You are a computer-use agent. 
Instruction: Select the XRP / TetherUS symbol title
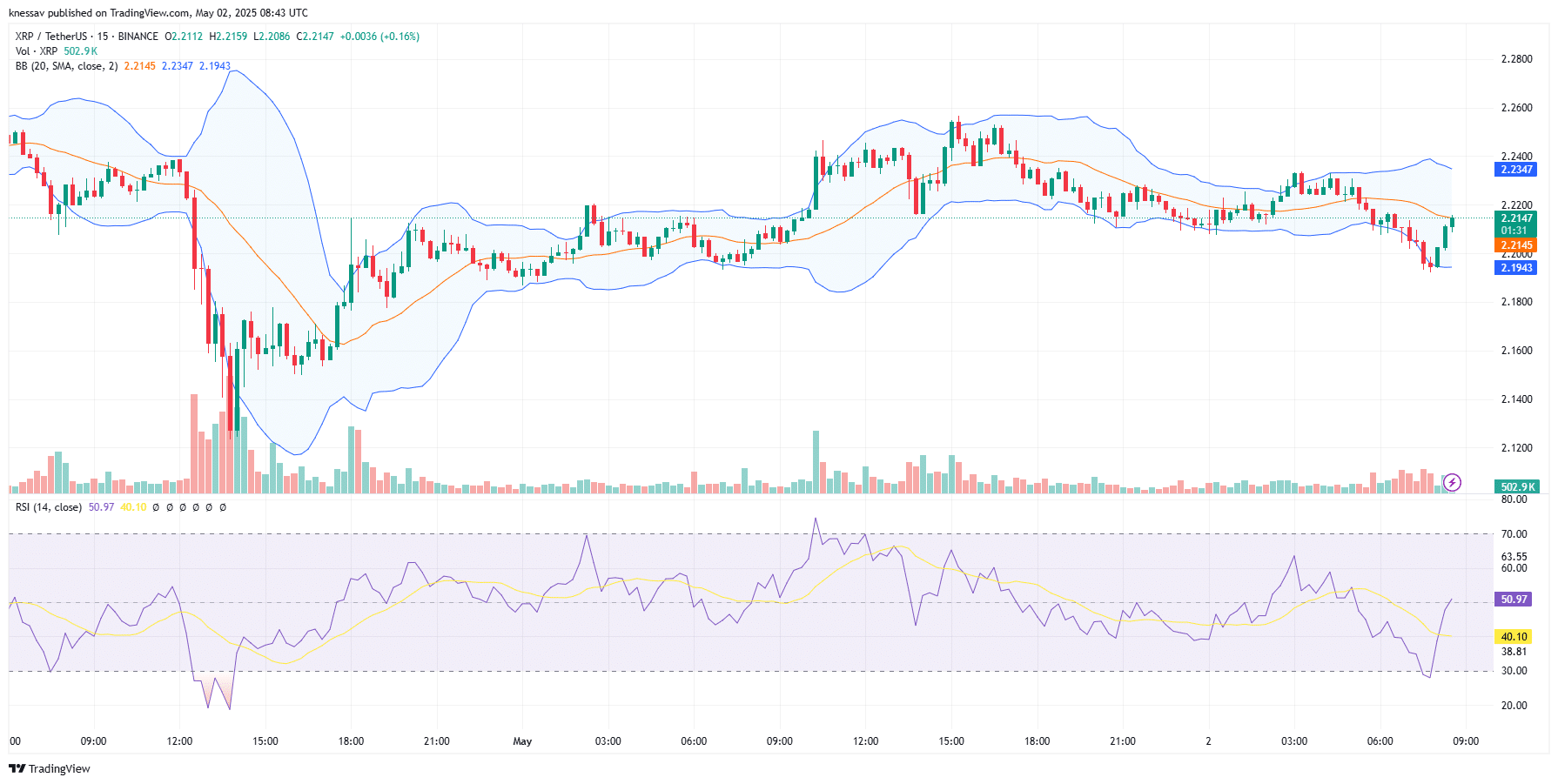tap(51, 37)
